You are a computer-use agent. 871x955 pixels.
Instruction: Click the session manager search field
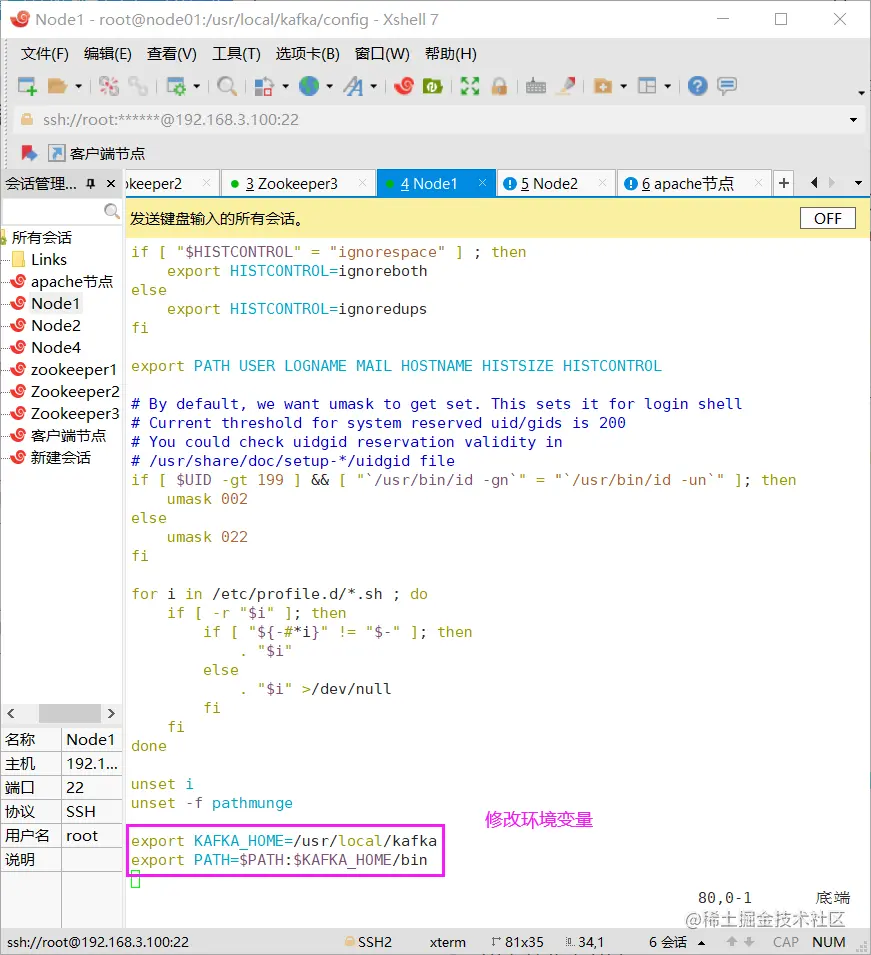pos(54,211)
